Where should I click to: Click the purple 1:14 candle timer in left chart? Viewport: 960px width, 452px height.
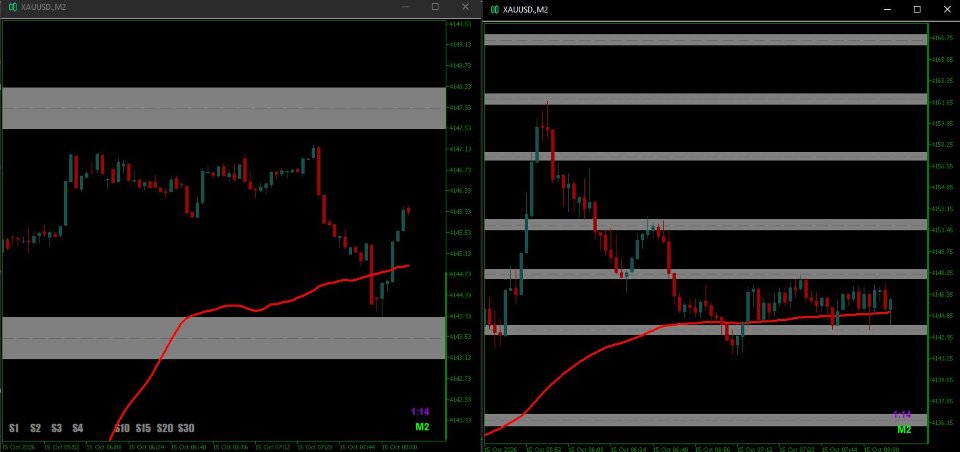(x=420, y=412)
